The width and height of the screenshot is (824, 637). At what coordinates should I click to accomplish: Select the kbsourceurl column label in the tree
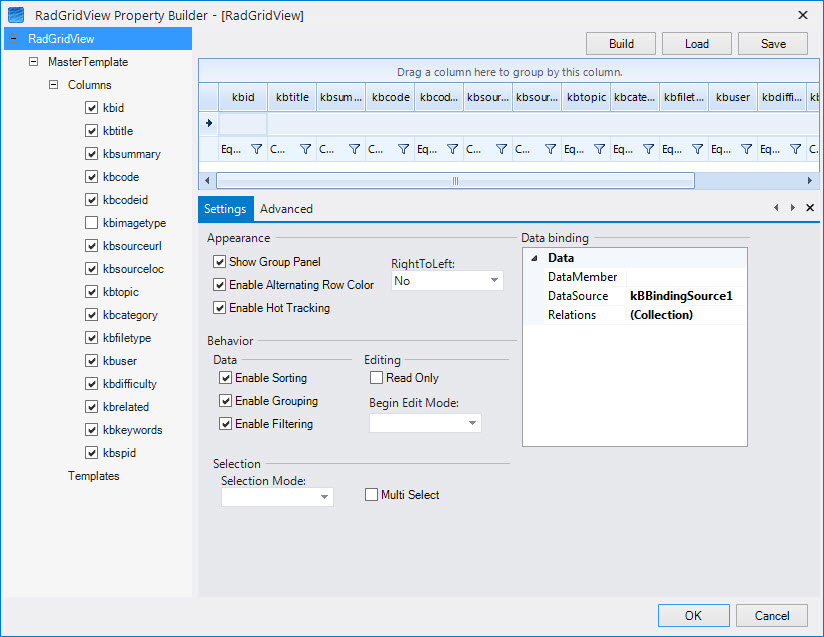[132, 246]
